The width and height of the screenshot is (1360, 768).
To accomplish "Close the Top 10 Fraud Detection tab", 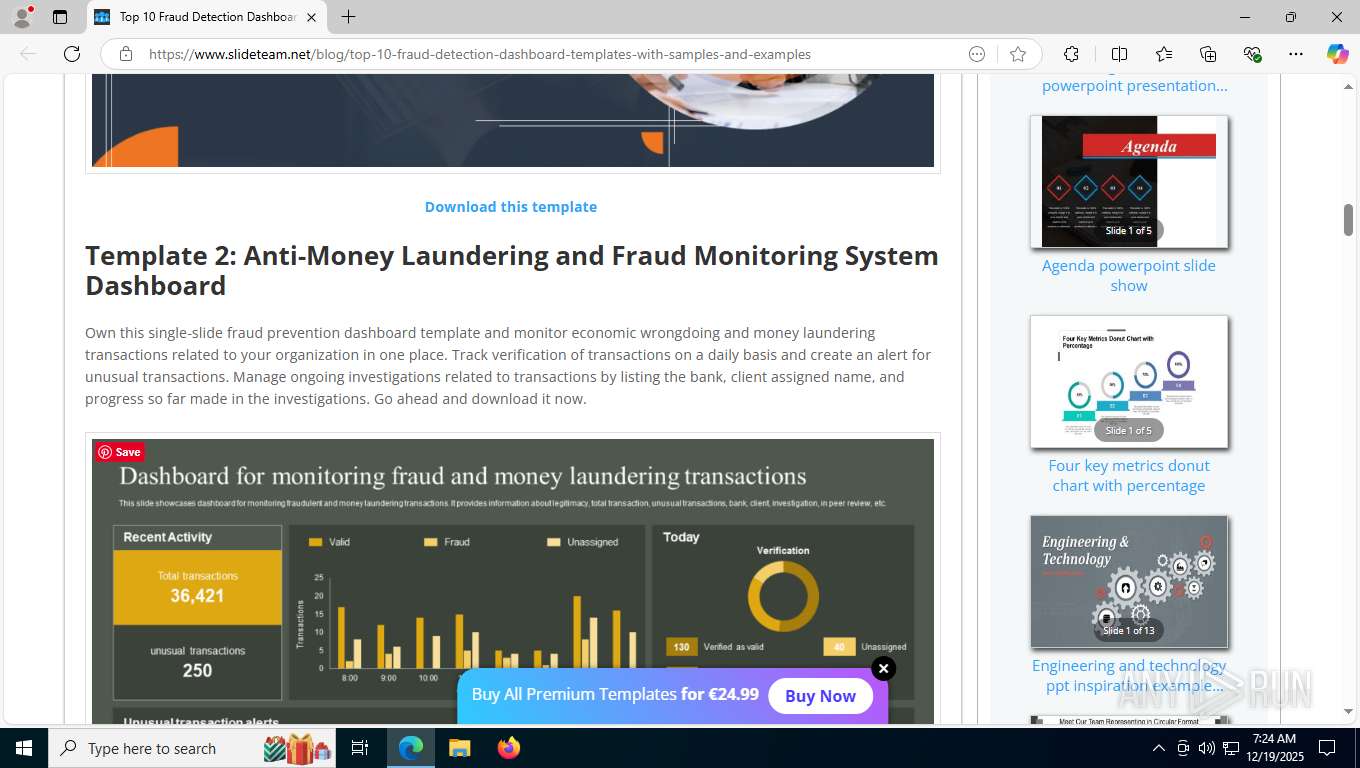I will click(311, 17).
